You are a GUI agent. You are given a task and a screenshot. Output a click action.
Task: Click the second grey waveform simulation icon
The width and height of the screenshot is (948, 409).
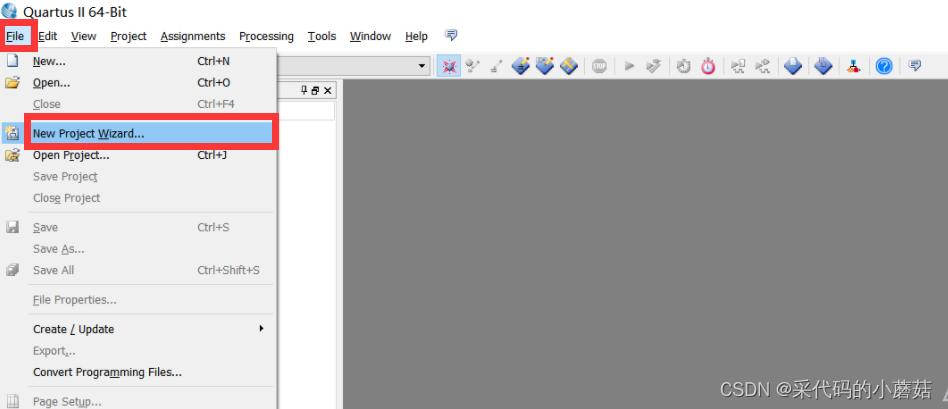[x=762, y=66]
